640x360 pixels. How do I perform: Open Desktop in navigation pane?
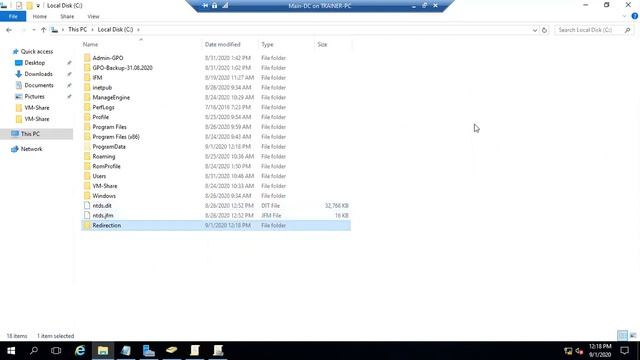(34, 63)
